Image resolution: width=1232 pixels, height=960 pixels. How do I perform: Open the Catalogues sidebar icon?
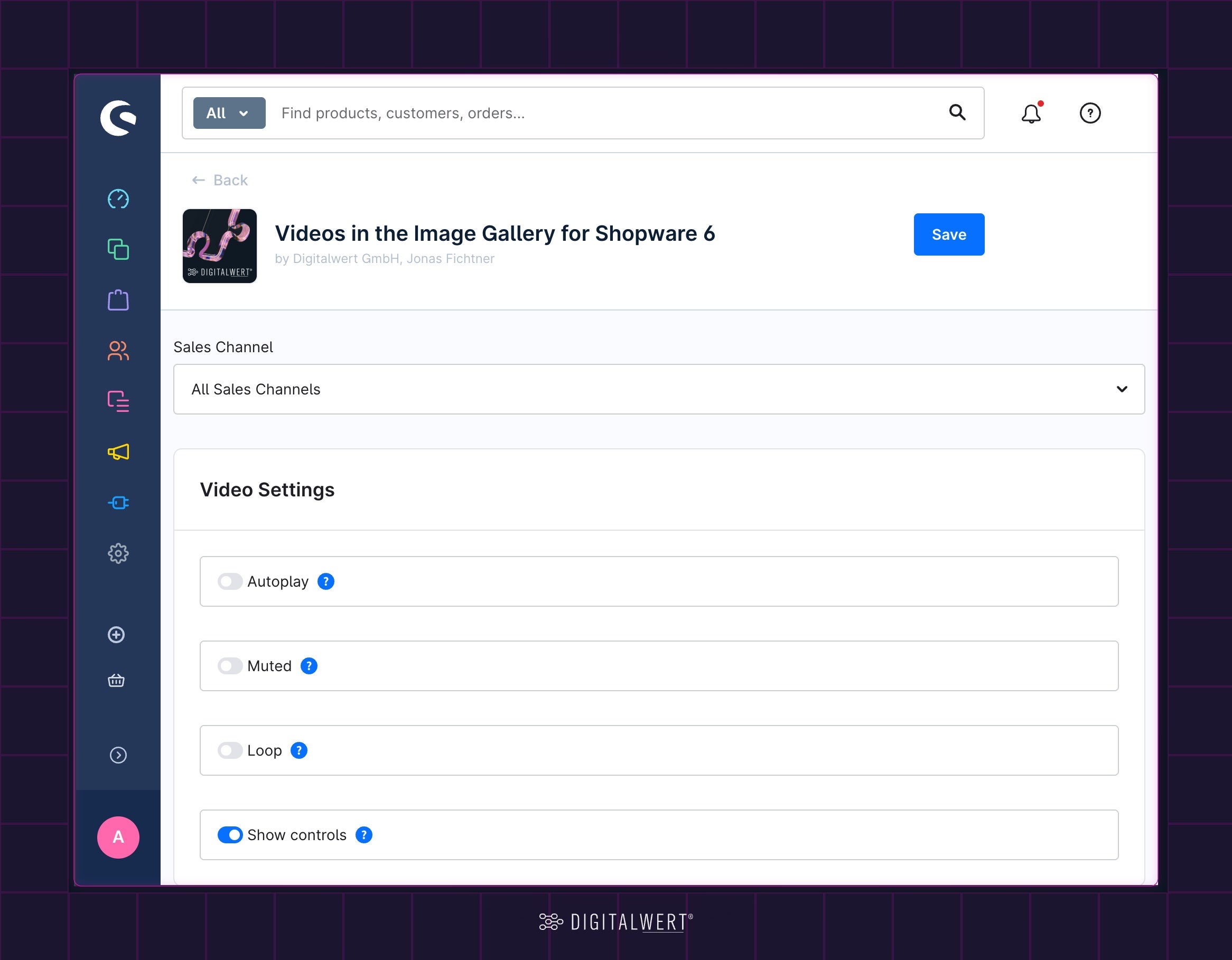tap(118, 249)
